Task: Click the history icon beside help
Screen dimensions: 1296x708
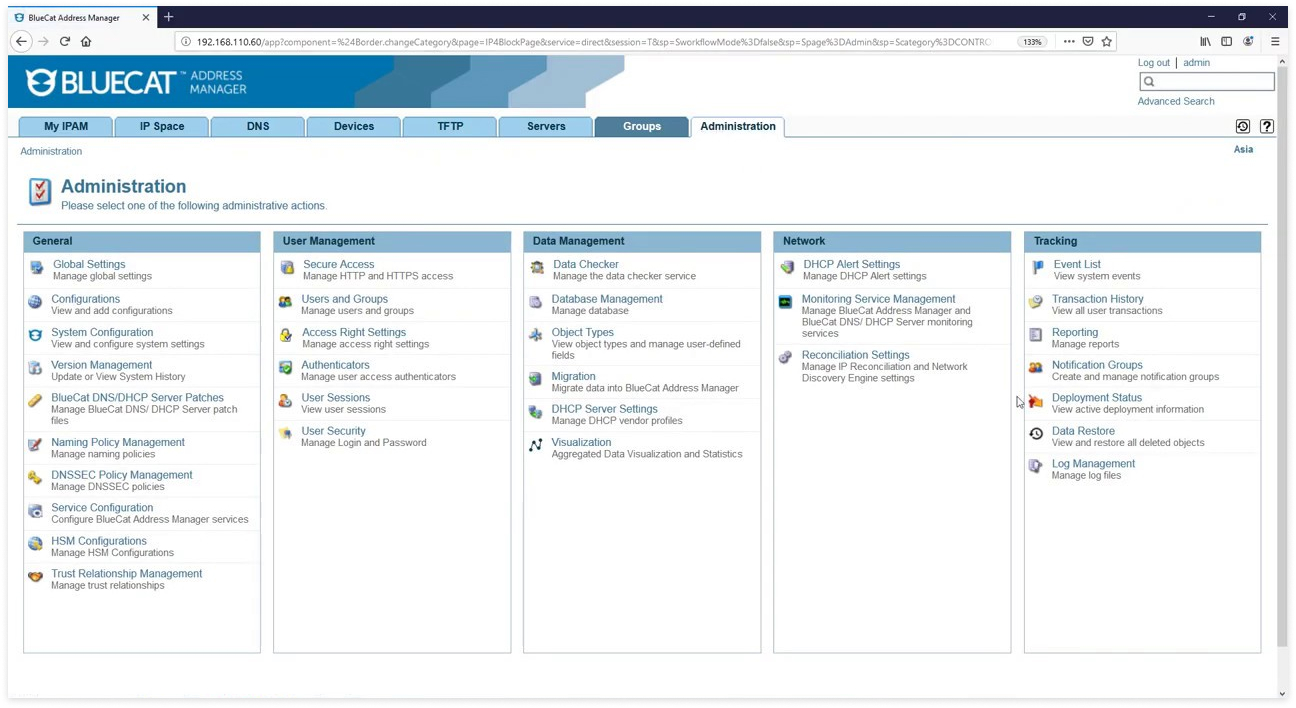Action: point(1243,126)
